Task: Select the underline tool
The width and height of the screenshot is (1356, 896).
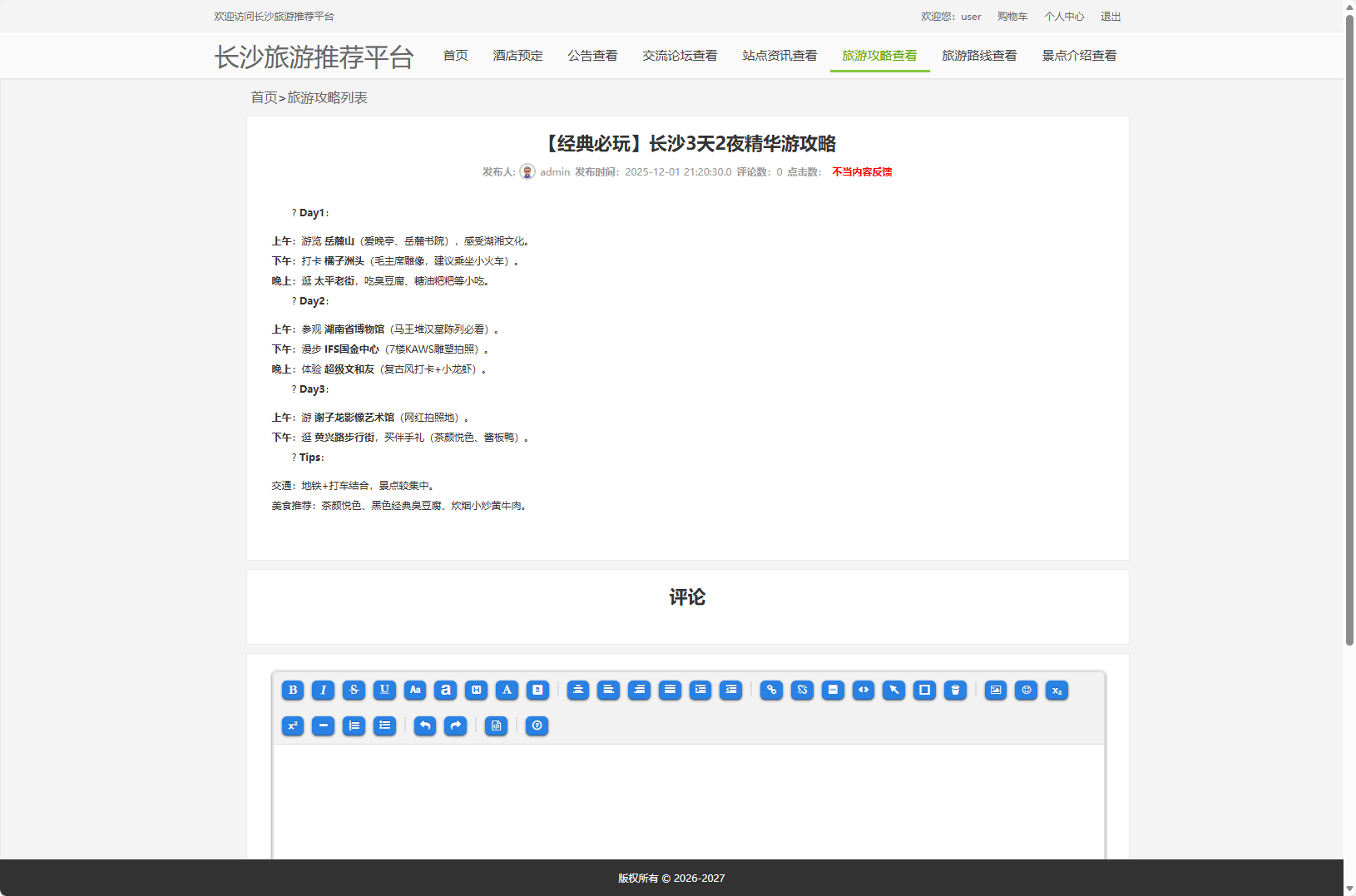Action: click(384, 690)
